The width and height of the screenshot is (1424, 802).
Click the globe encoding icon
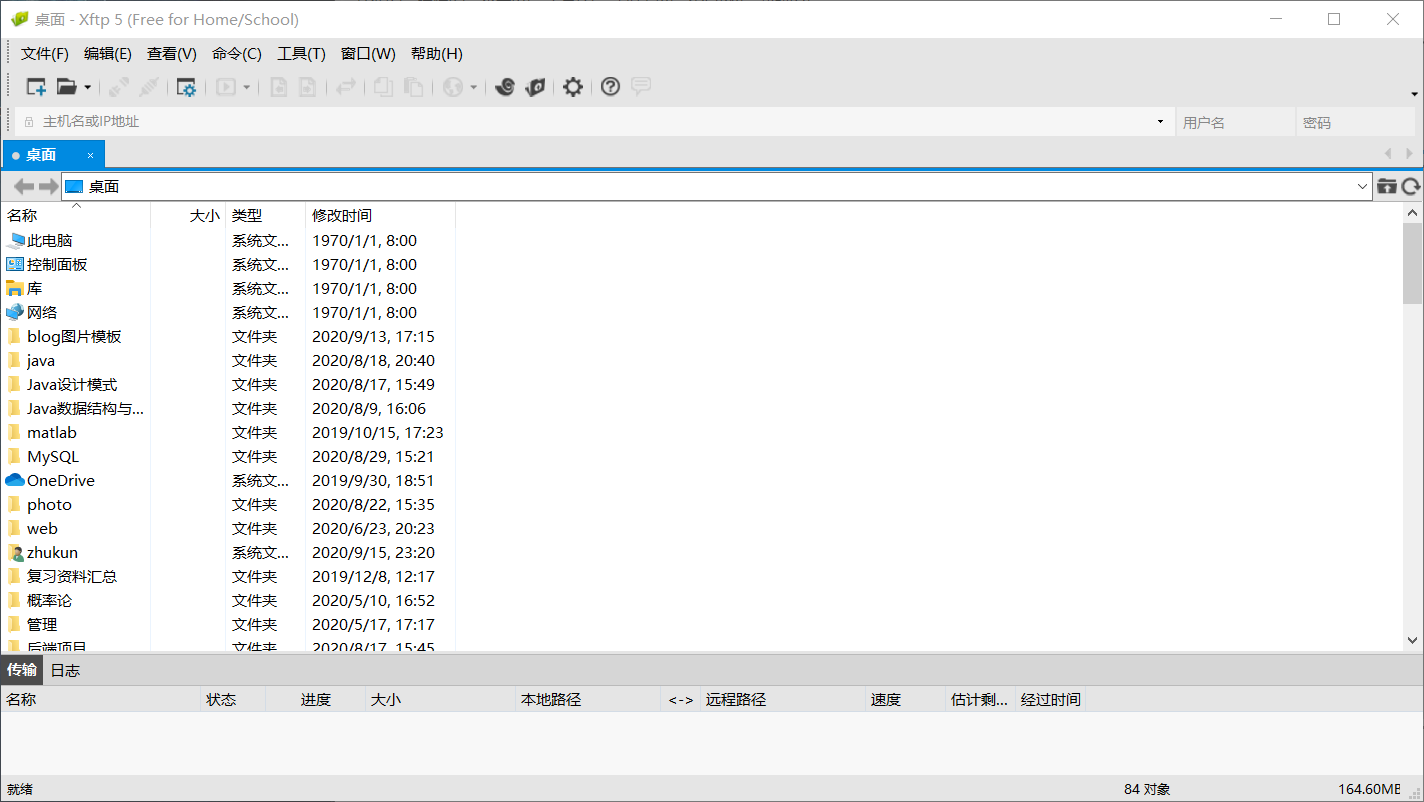click(x=453, y=87)
